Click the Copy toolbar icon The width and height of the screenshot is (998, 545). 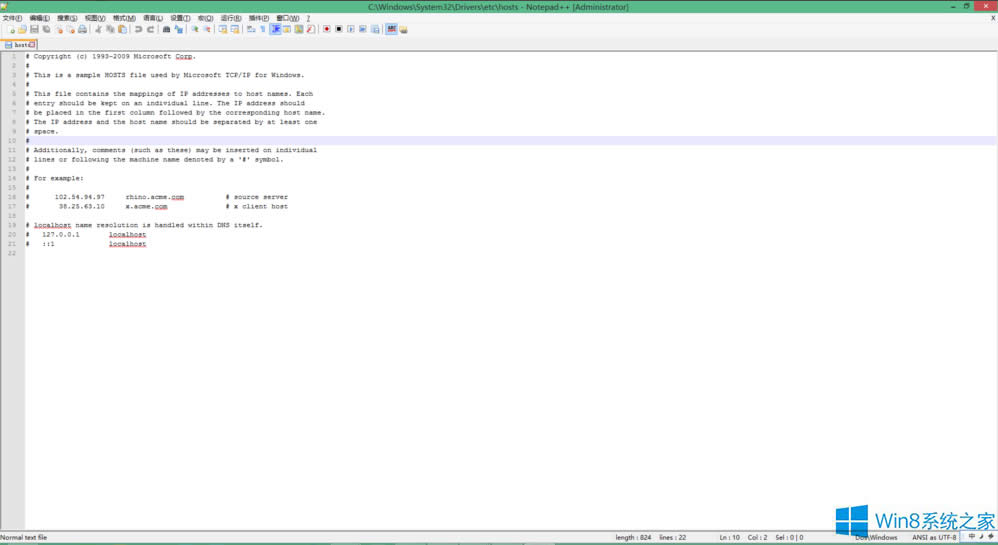pos(110,29)
